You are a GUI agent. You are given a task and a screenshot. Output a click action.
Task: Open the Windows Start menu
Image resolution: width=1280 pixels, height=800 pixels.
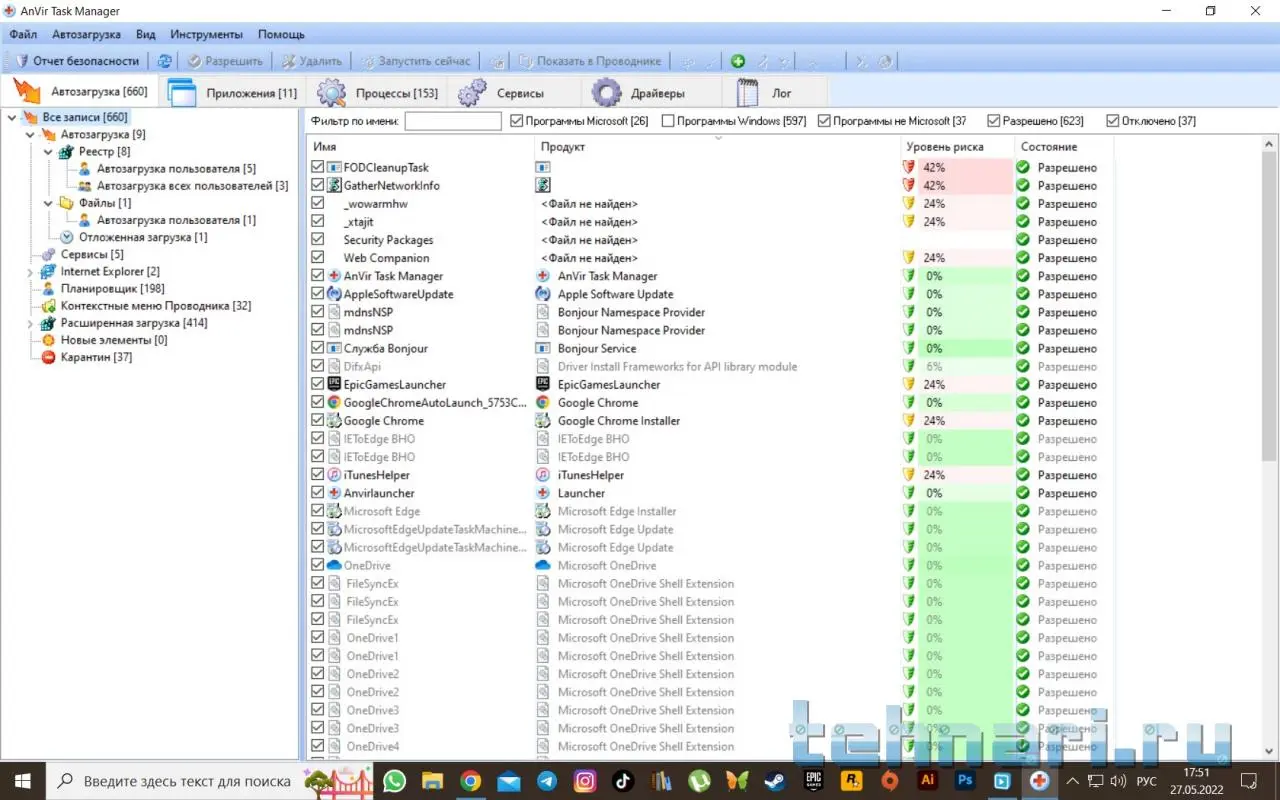(22, 780)
